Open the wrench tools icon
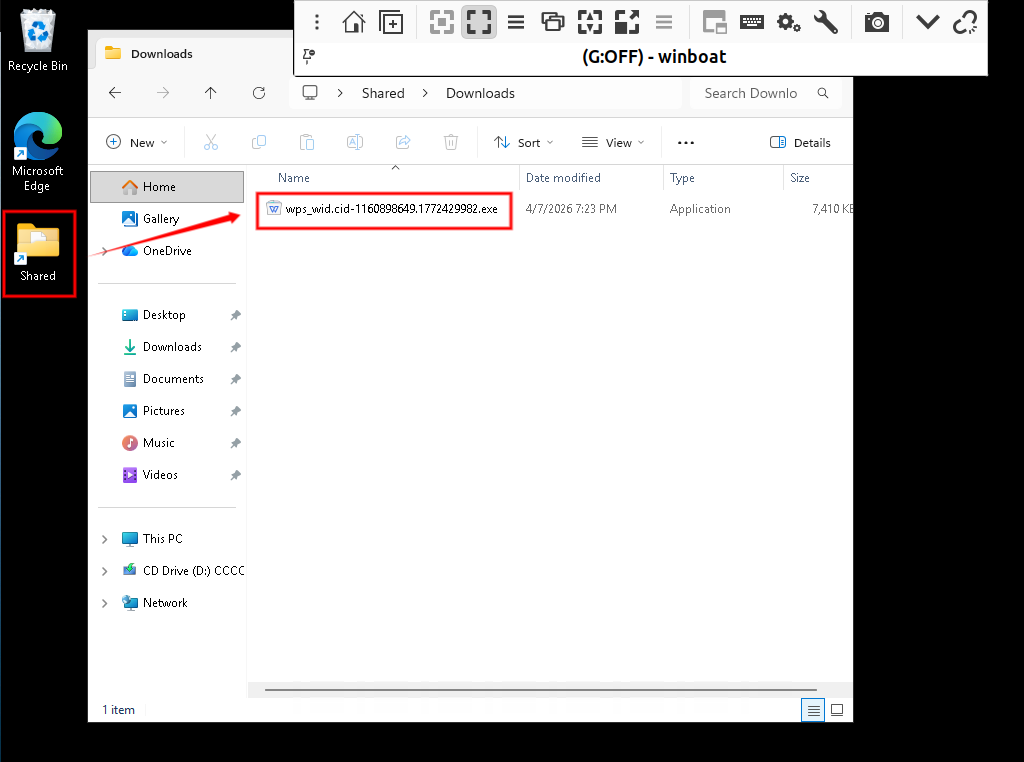The height and width of the screenshot is (762, 1024). (826, 22)
